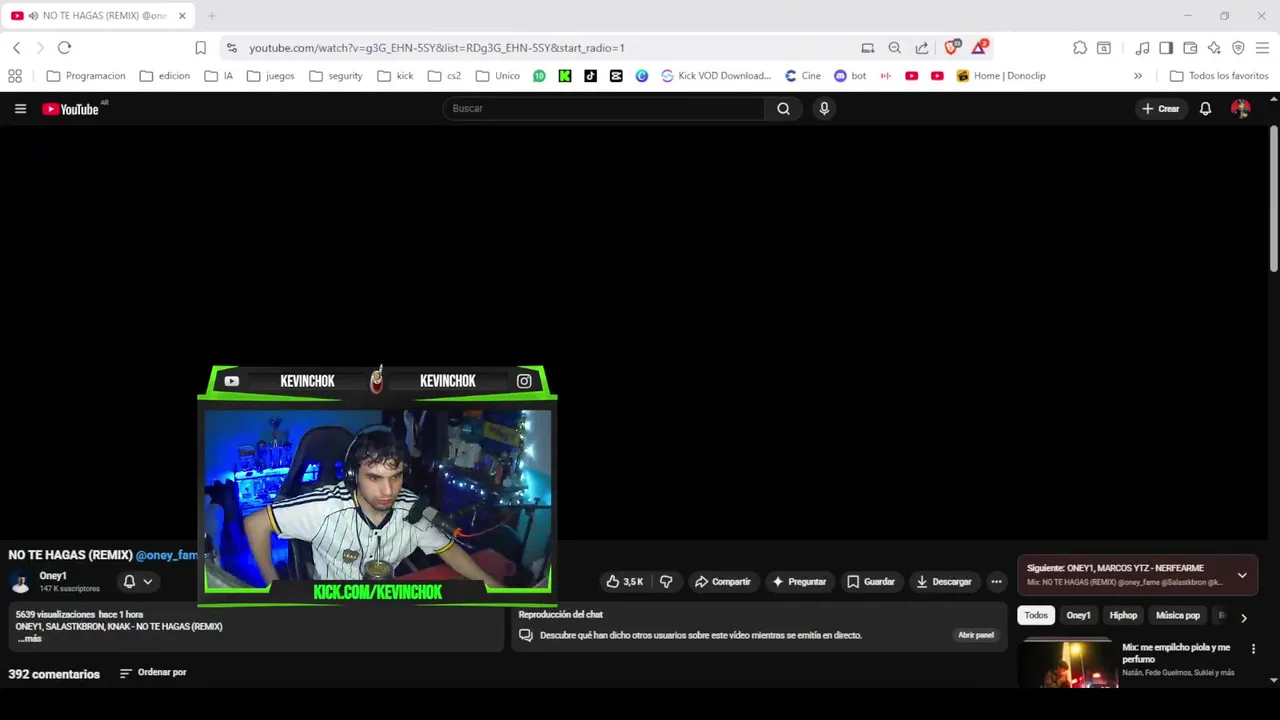
Task: Click the browser back arrow
Action: pyautogui.click(x=17, y=48)
